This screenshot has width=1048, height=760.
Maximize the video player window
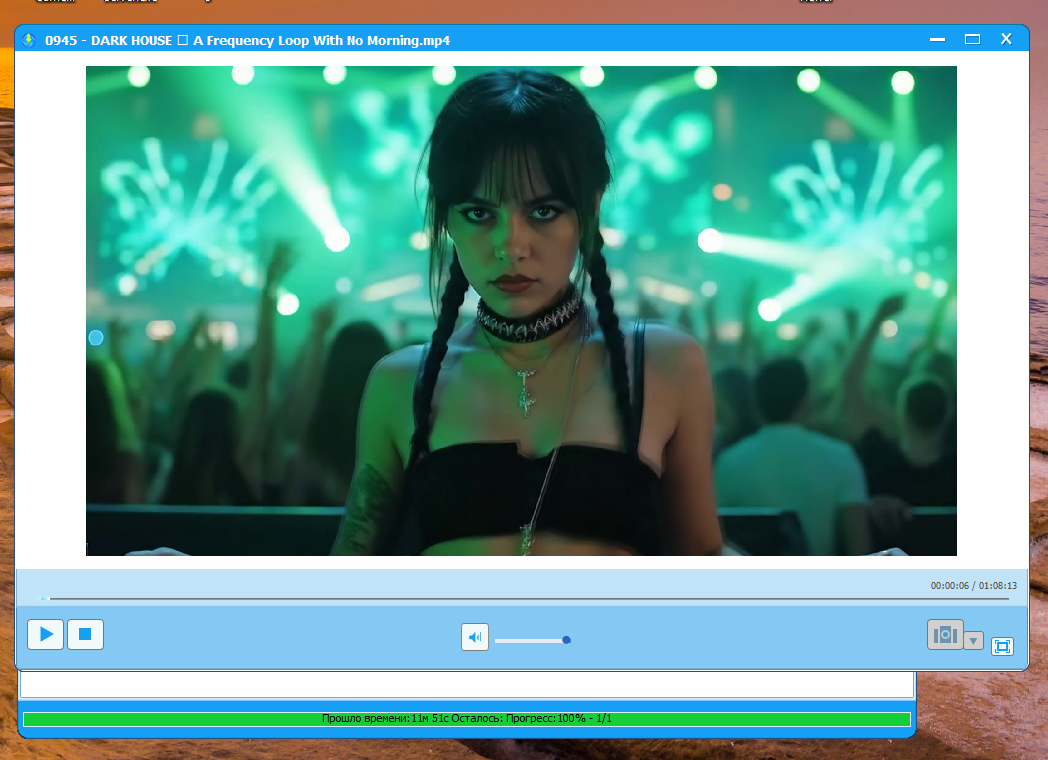coord(972,39)
